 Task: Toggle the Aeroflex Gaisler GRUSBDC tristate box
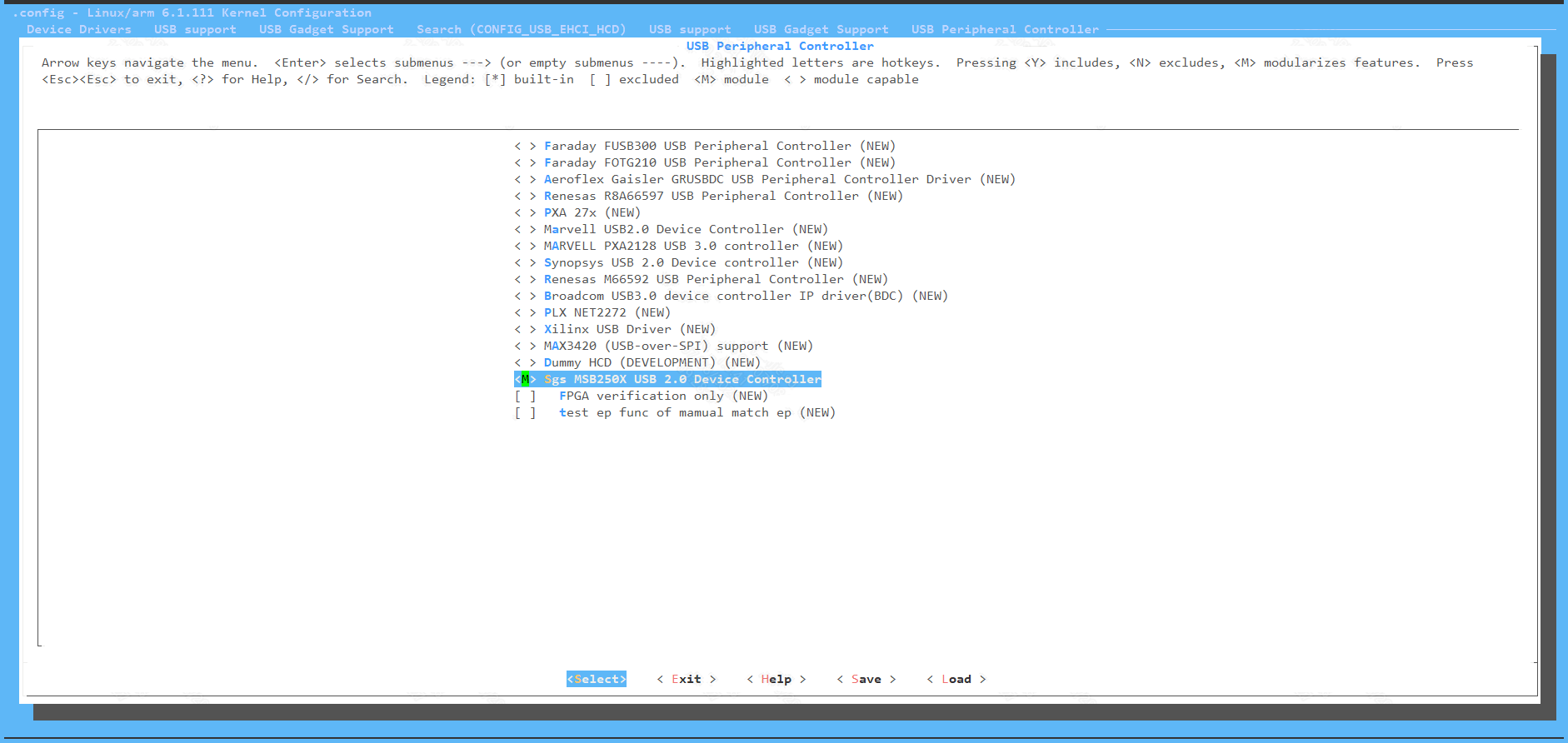(x=525, y=180)
